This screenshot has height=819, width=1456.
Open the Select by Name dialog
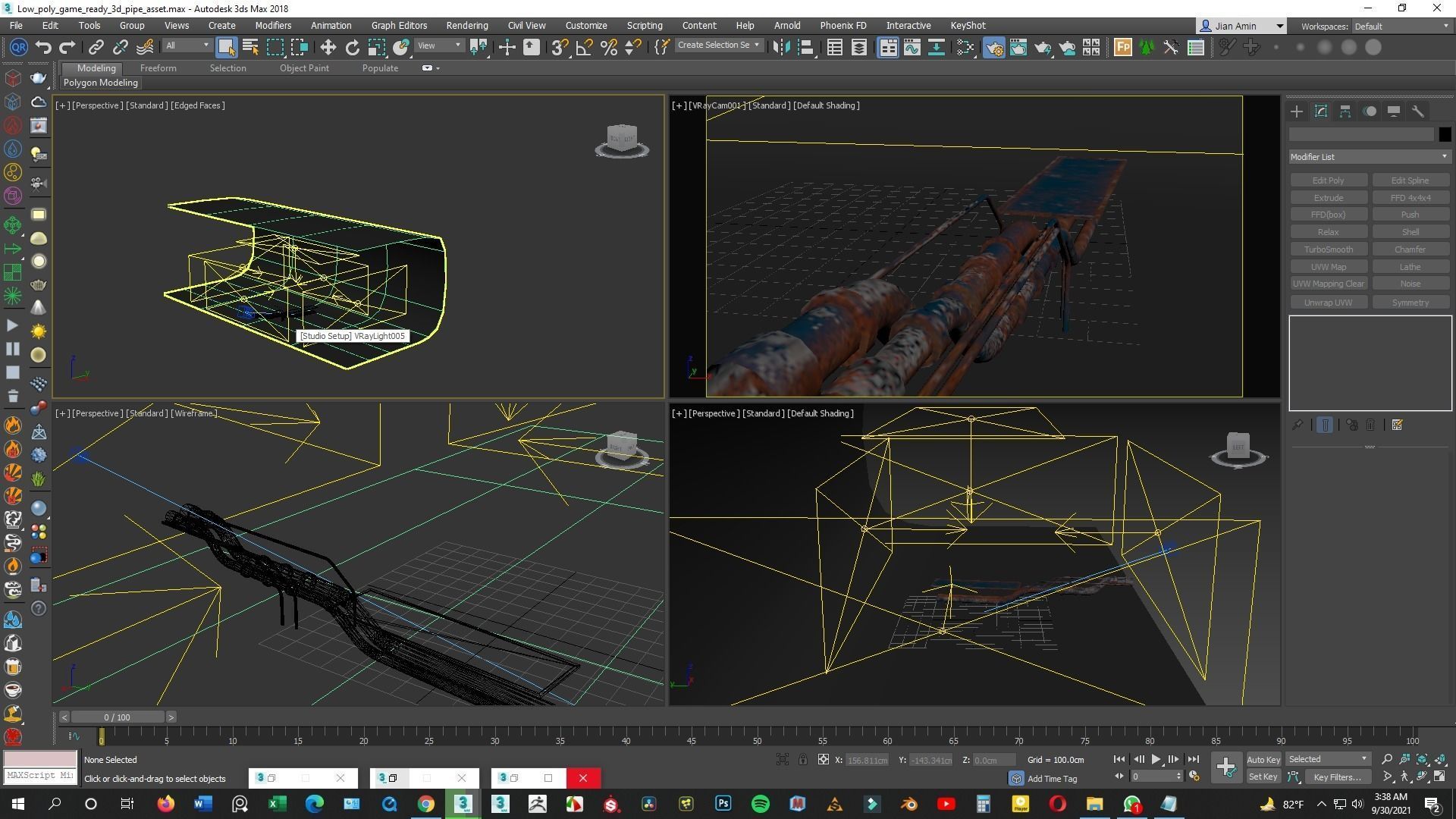[250, 47]
